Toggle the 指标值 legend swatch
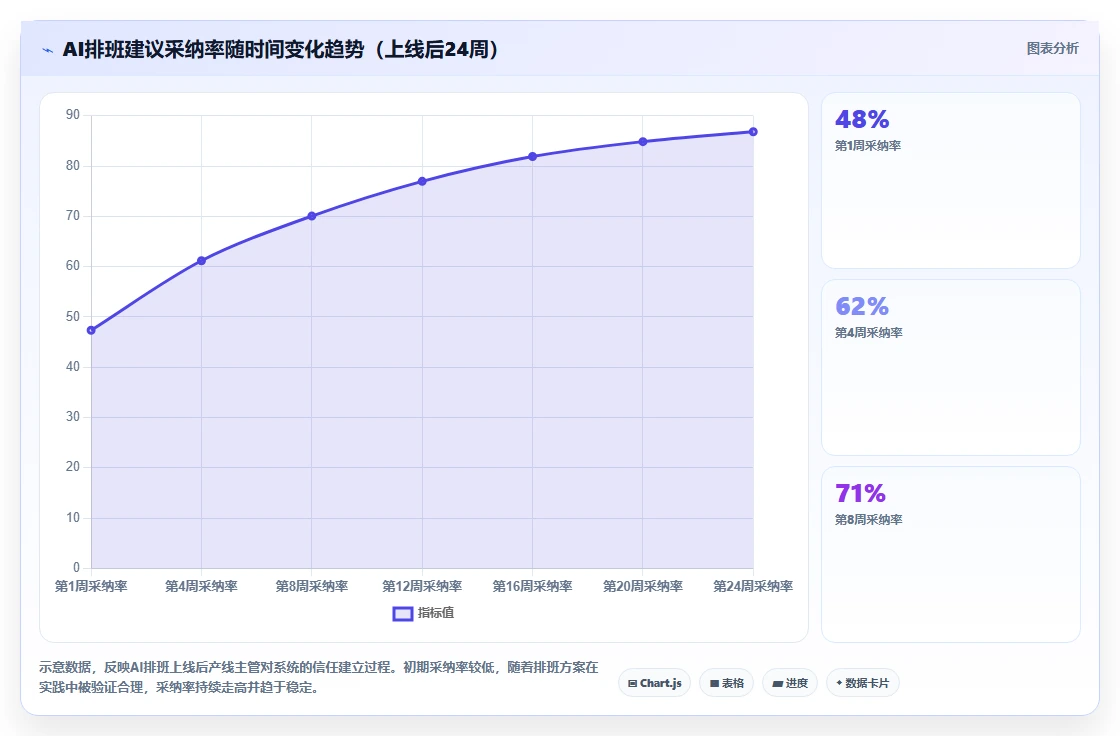 403,614
